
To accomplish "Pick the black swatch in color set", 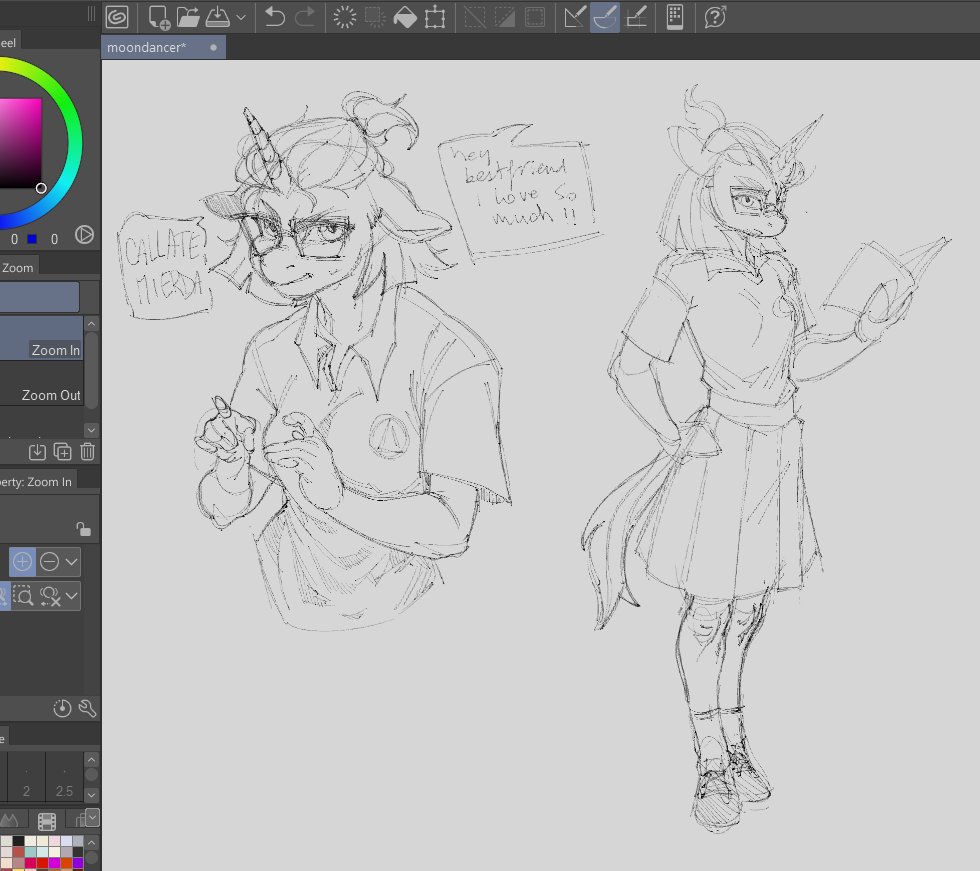I will pos(19,841).
